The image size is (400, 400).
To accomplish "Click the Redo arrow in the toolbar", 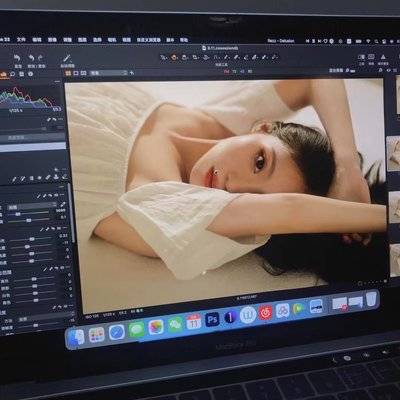I will click(41, 58).
